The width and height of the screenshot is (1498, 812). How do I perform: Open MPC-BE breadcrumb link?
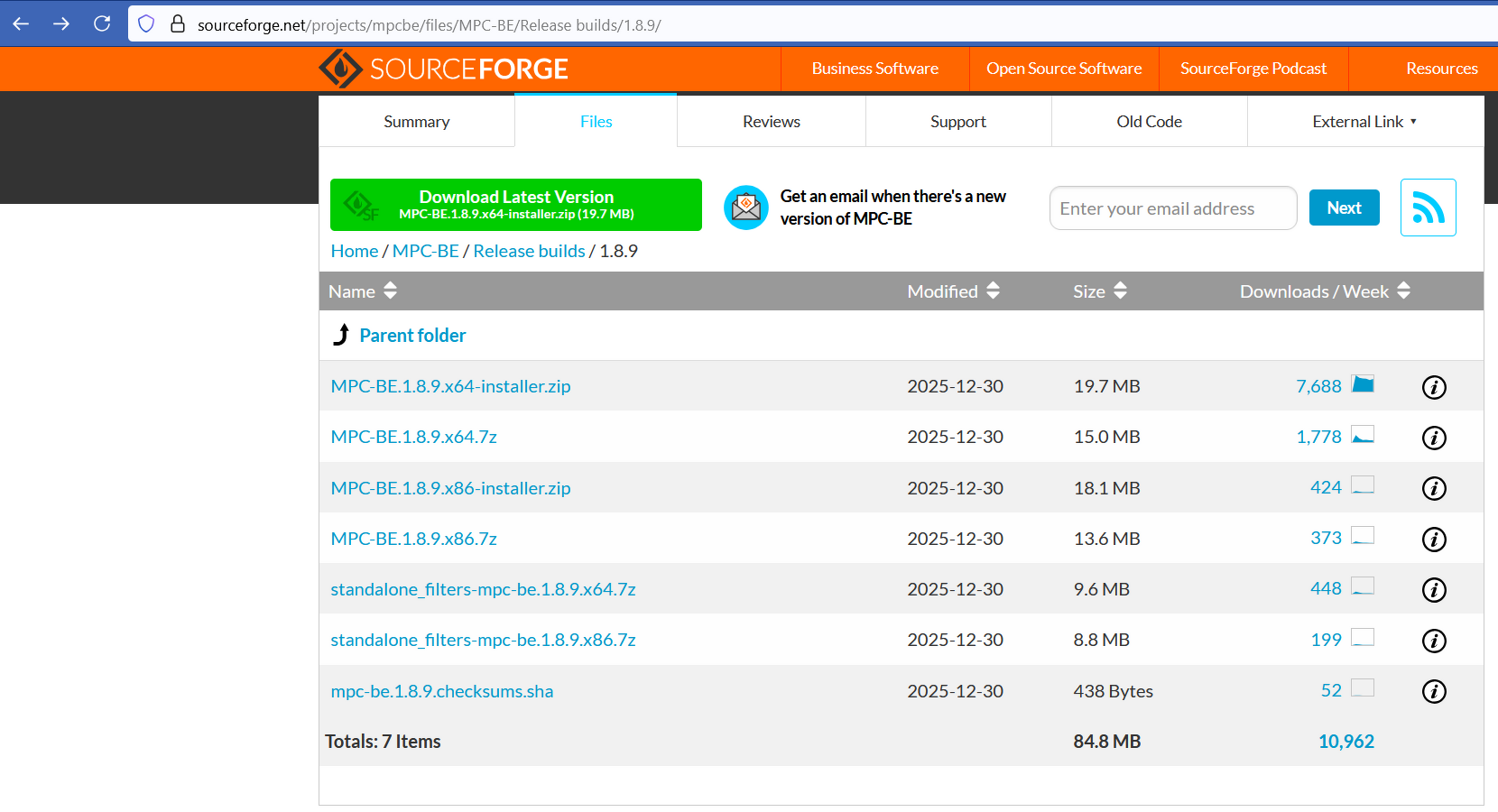pyautogui.click(x=426, y=251)
